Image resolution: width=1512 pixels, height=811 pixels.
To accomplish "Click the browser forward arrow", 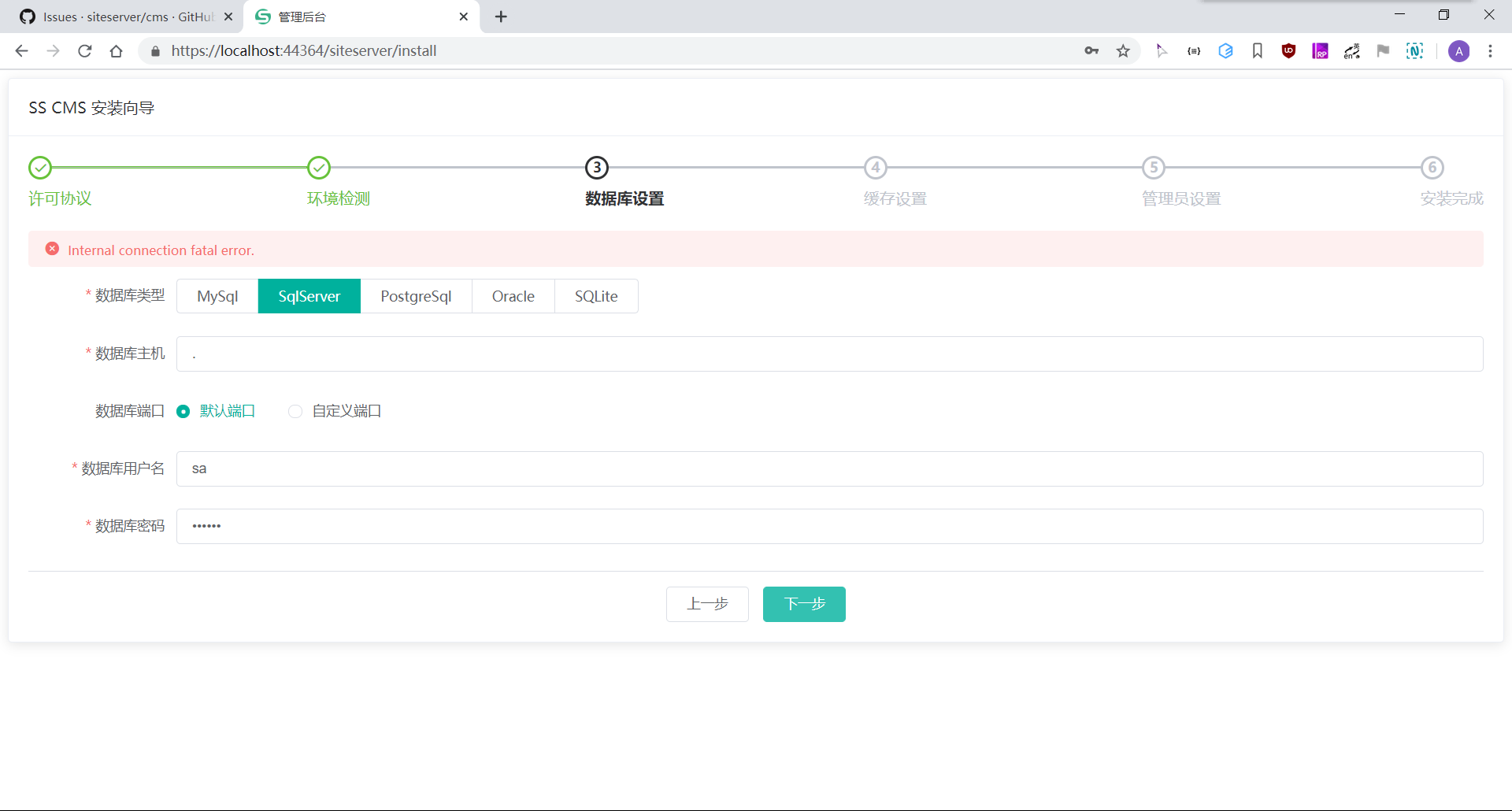I will click(53, 51).
